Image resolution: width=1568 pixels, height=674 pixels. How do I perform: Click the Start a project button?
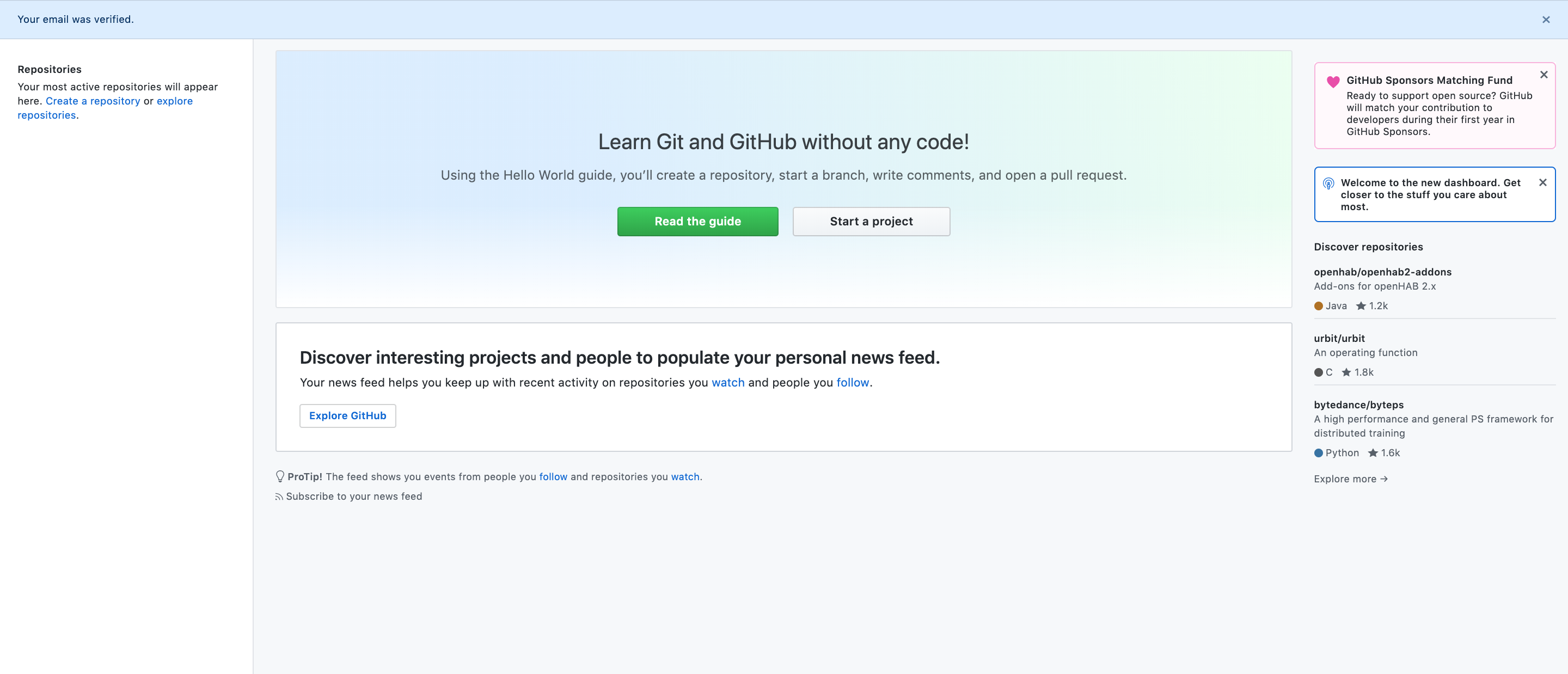tap(871, 221)
